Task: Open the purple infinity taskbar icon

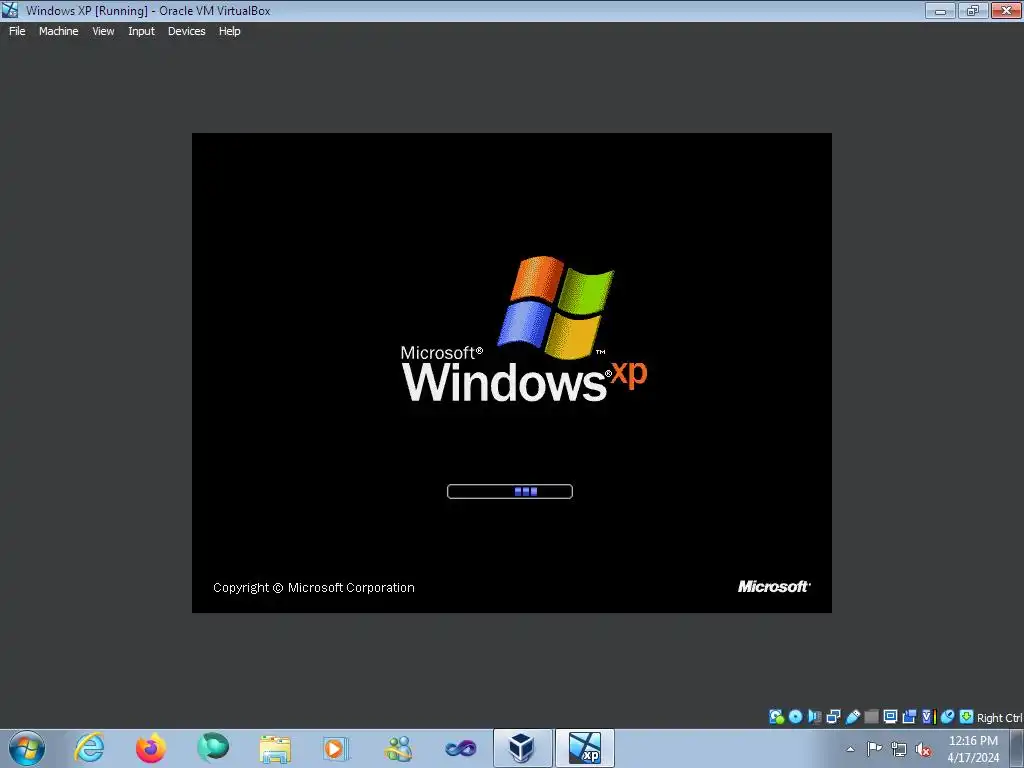Action: coord(460,748)
